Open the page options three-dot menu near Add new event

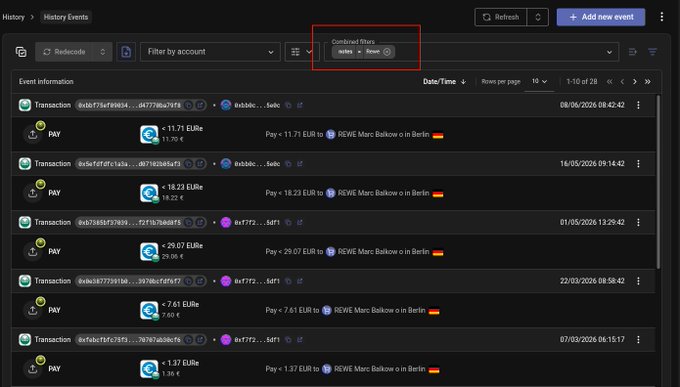point(661,17)
